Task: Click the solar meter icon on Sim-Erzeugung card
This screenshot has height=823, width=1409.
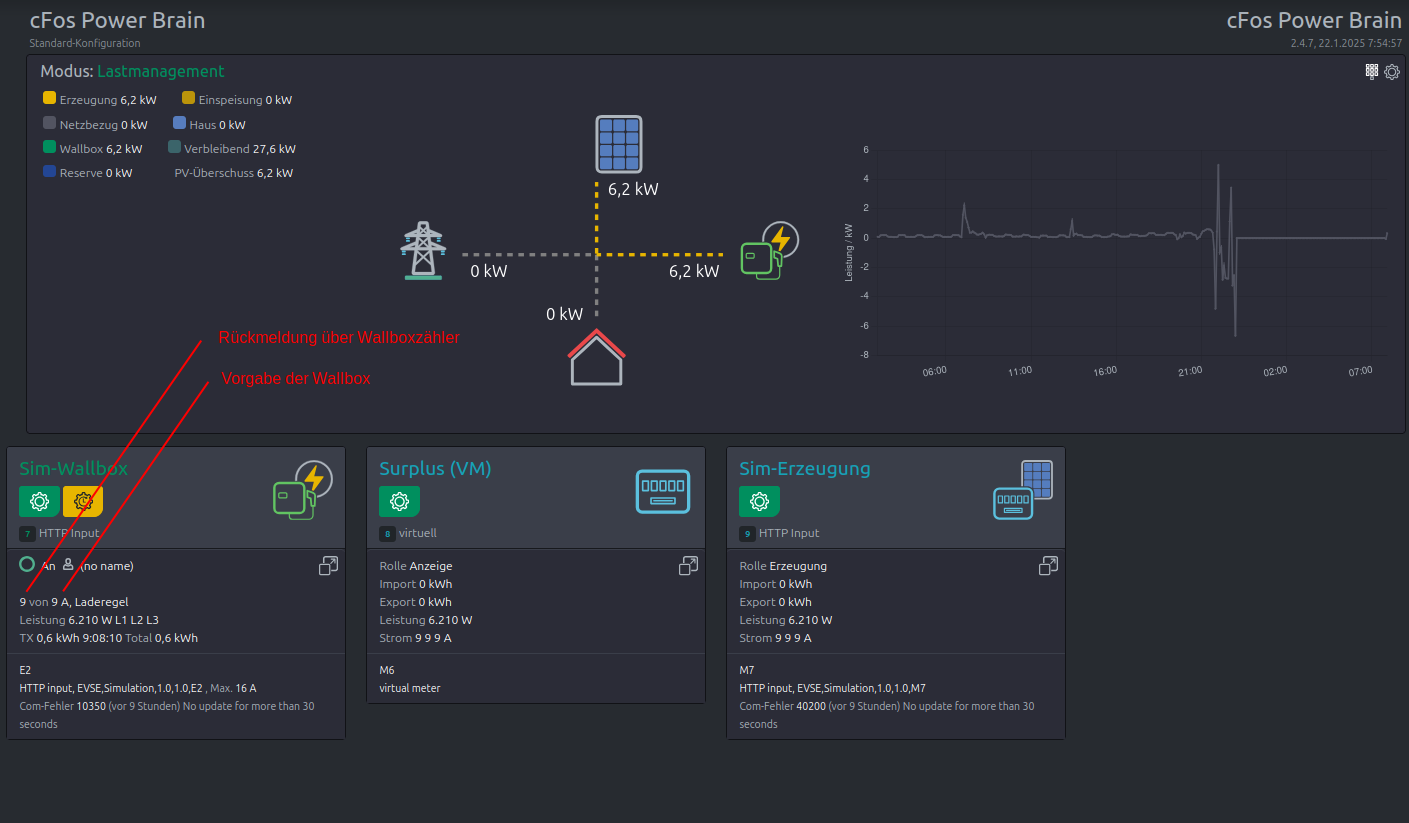Action: tap(1023, 490)
